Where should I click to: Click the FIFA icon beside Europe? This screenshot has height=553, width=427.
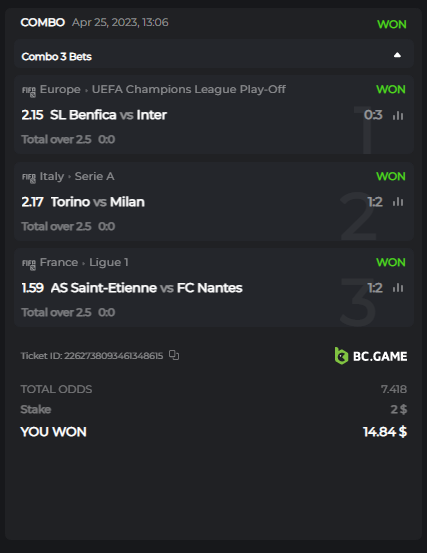click(29, 91)
